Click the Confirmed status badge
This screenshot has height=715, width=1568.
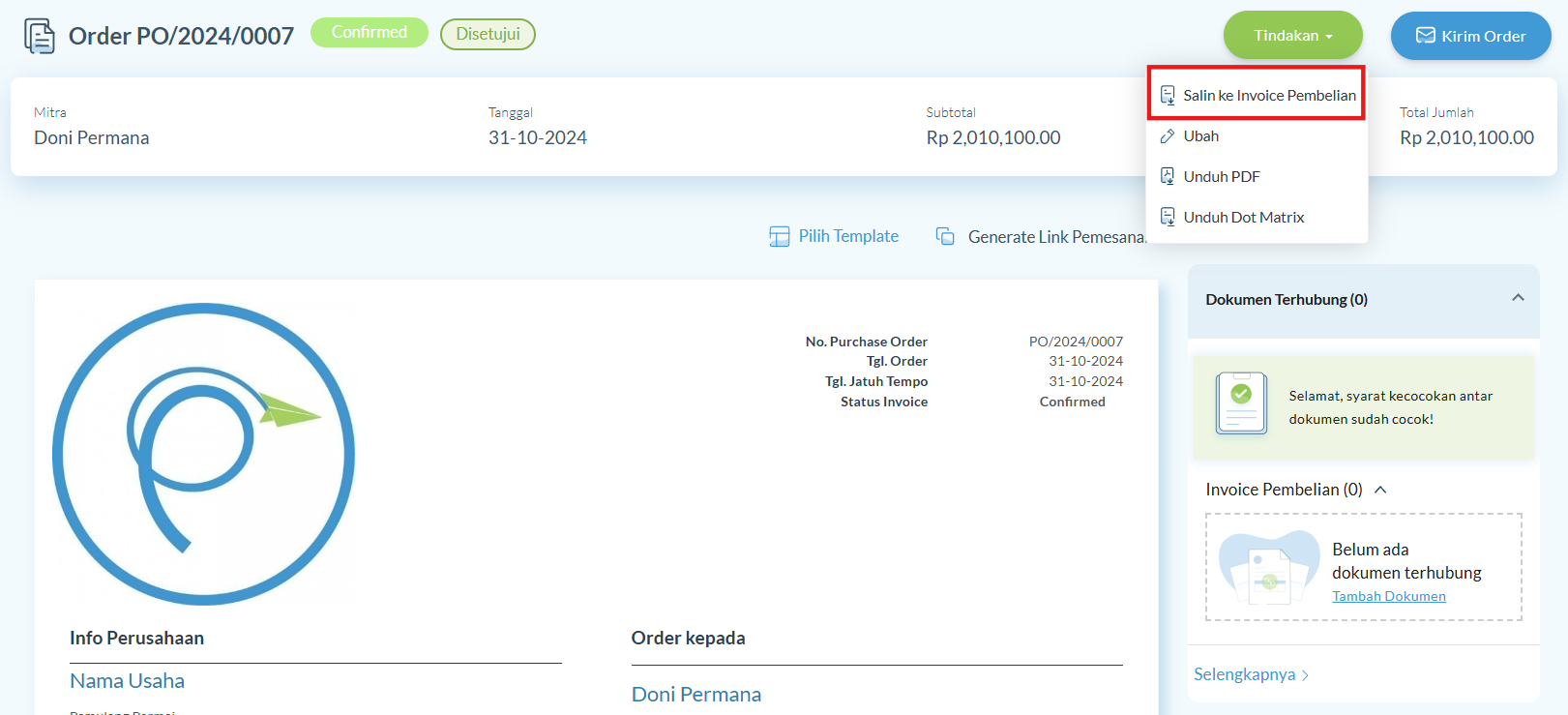click(x=370, y=32)
